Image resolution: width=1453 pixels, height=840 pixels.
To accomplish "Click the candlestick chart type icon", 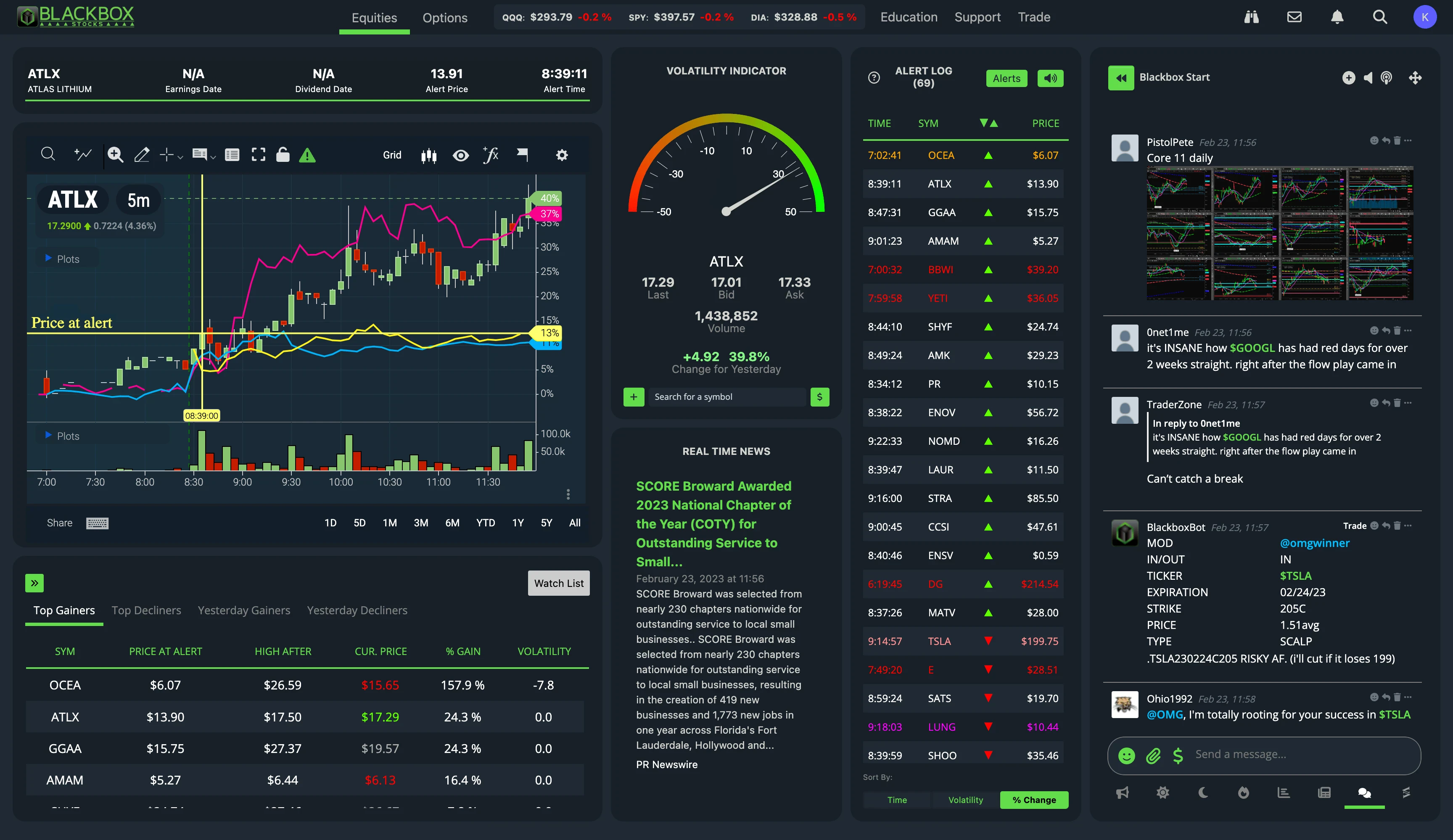I will (428, 155).
